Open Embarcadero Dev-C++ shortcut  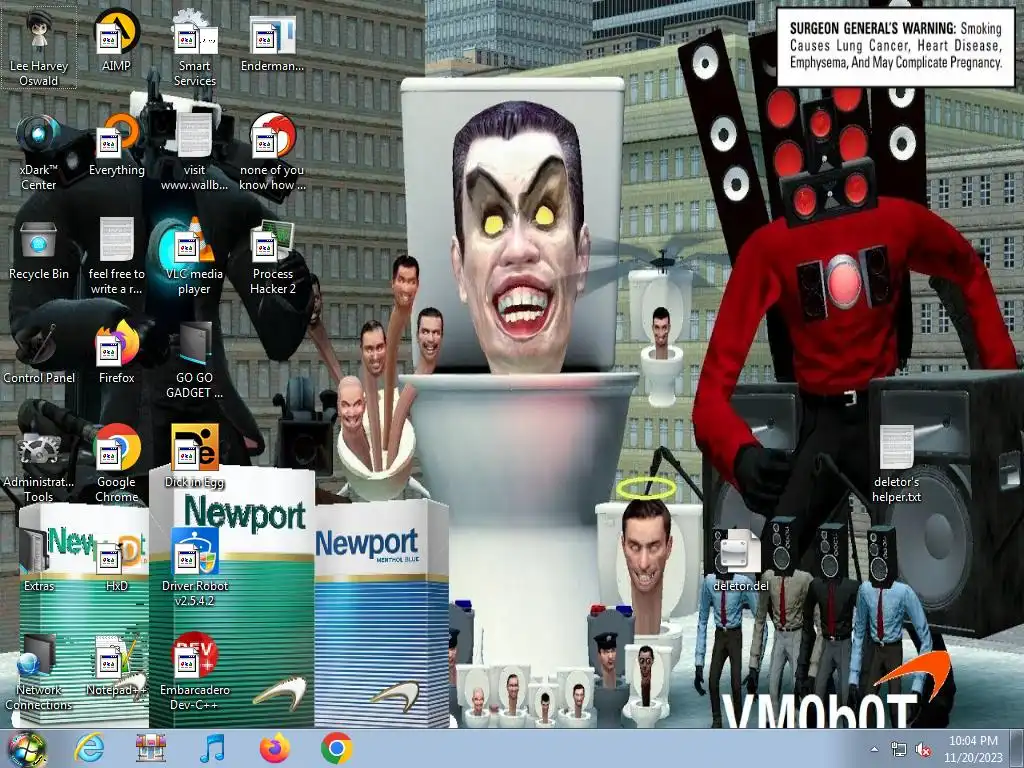tap(195, 673)
